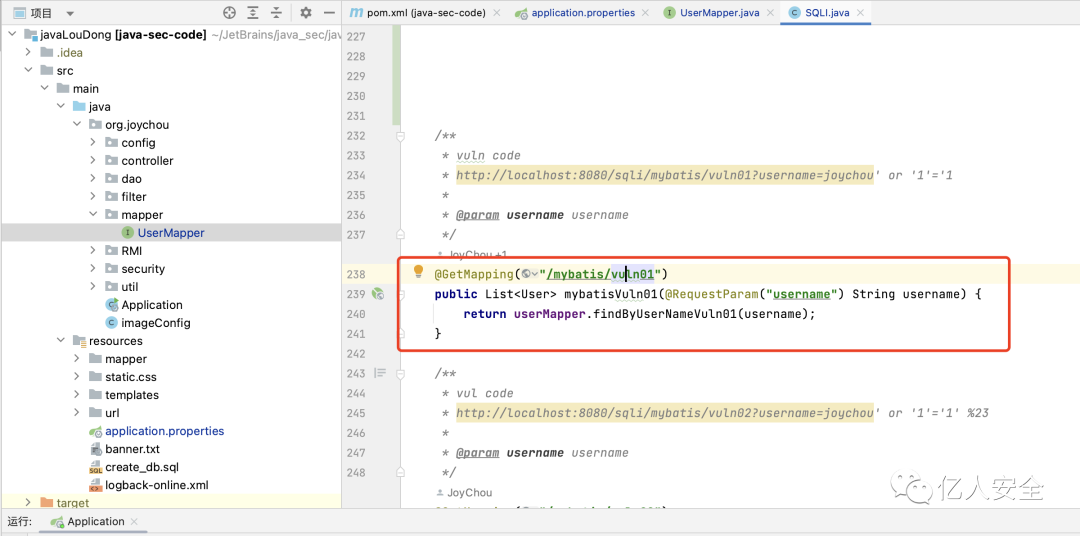The height and width of the screenshot is (536, 1080).
Task: Click the yellow lightbulb intention icon
Action: coord(418,272)
